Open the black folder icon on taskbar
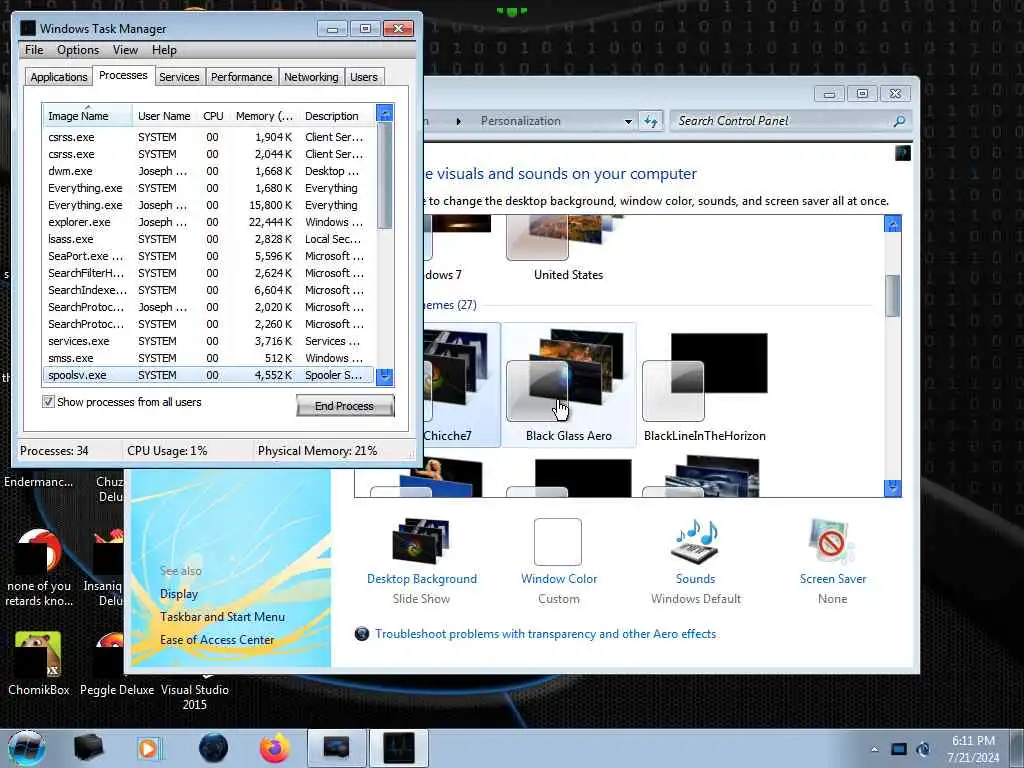The width and height of the screenshot is (1024, 768). point(88,748)
